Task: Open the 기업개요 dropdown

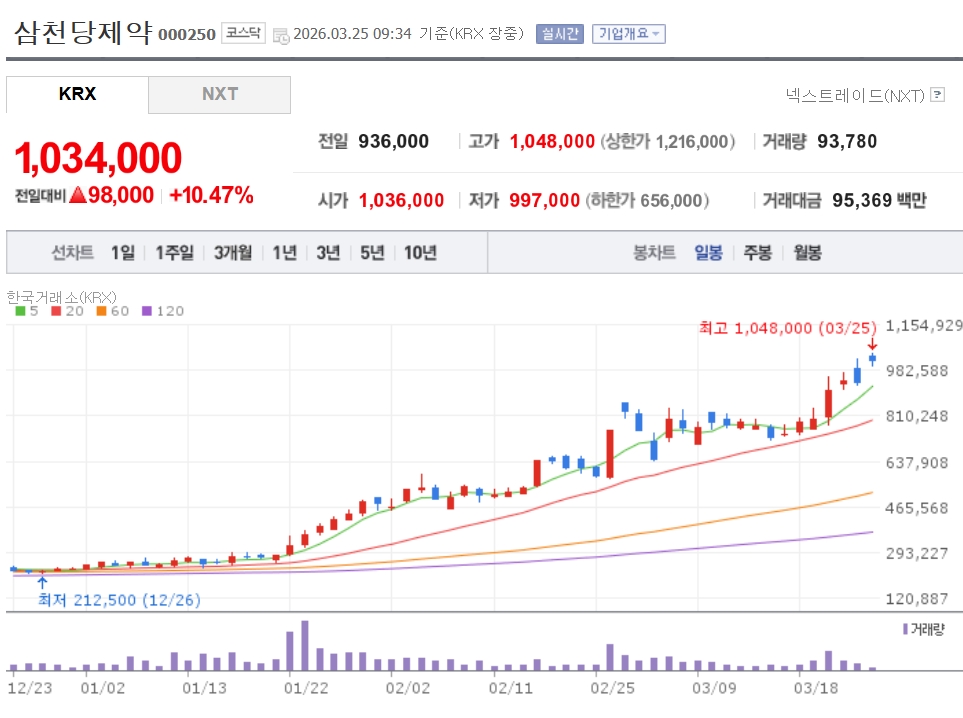Action: [628, 33]
